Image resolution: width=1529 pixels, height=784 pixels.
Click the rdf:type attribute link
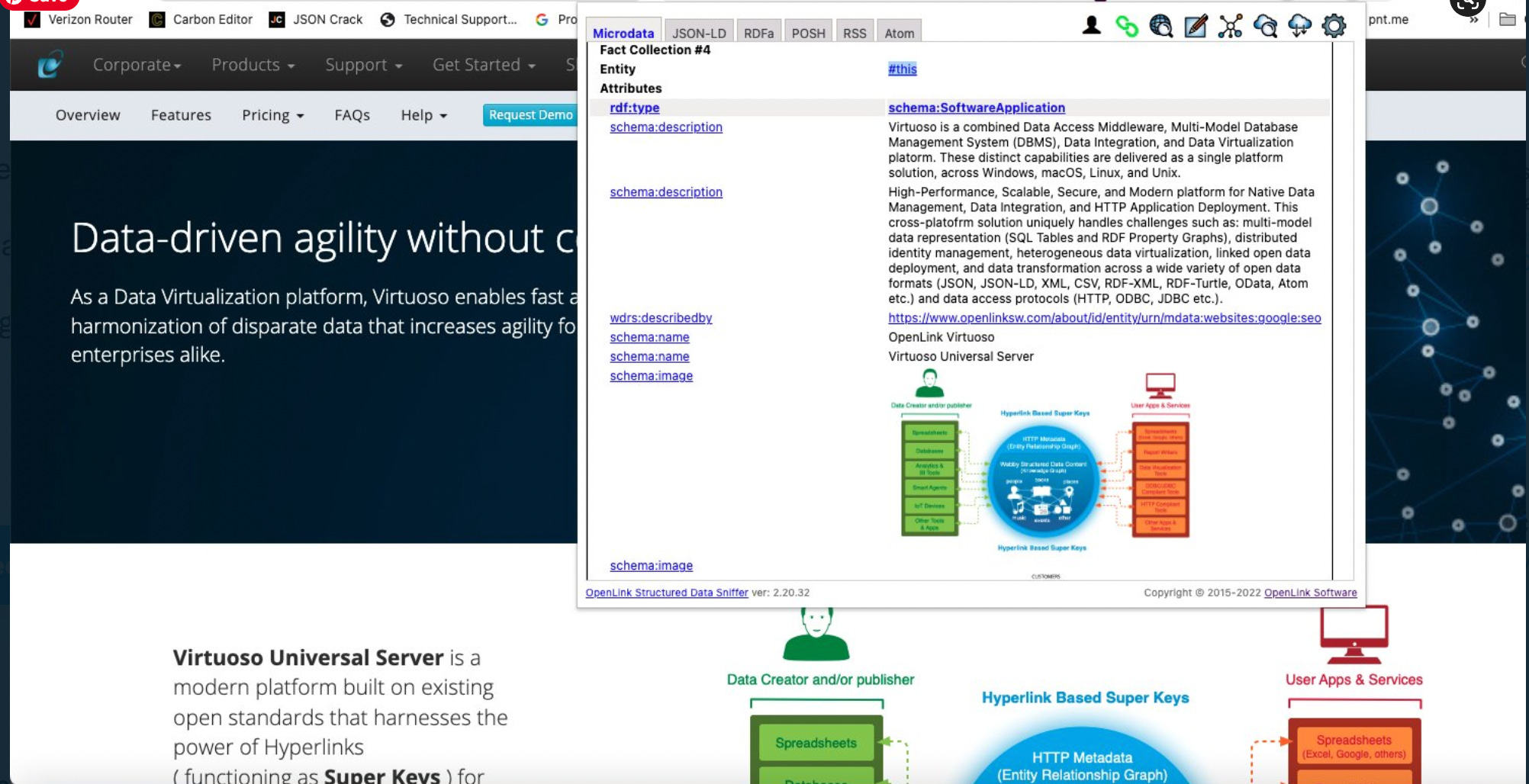click(x=634, y=108)
